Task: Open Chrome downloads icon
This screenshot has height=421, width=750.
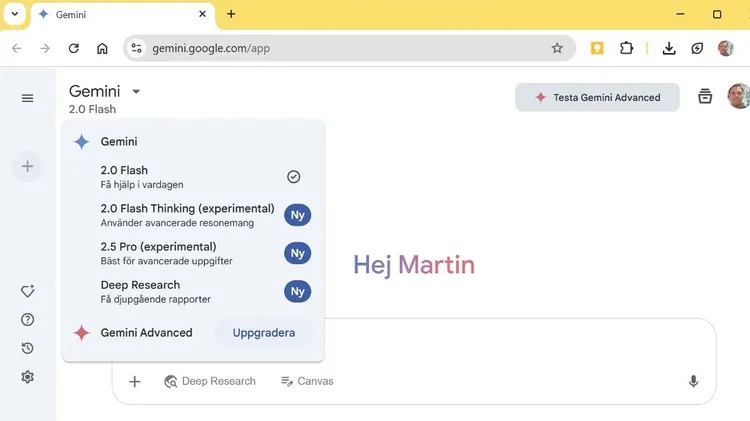Action: pyautogui.click(x=669, y=48)
